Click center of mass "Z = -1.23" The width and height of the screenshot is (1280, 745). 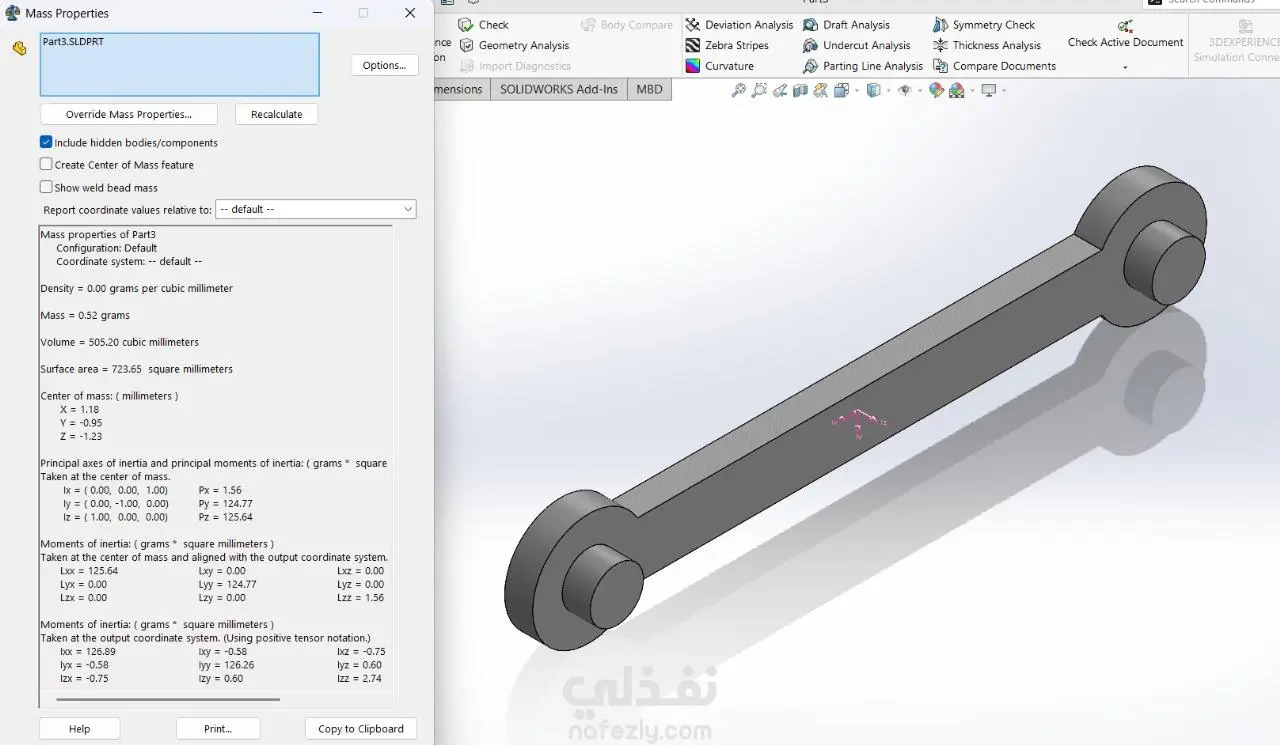coord(81,436)
